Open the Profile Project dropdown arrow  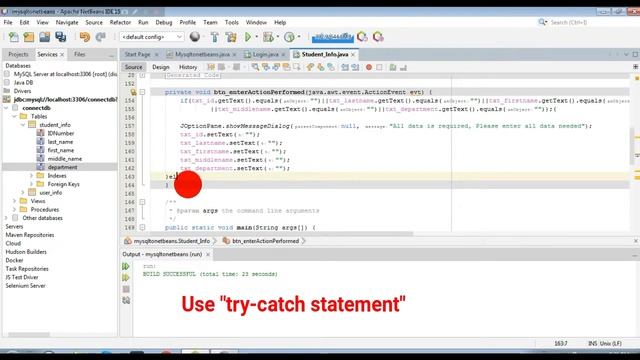[x=299, y=37]
